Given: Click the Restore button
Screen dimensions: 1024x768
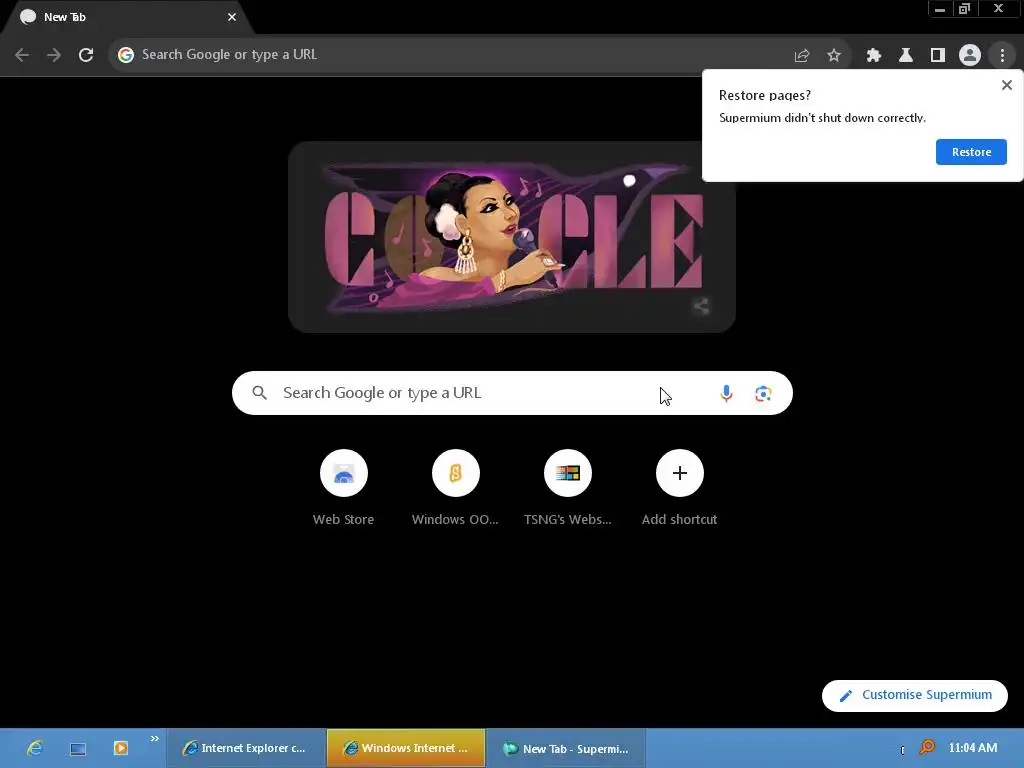Looking at the screenshot, I should click(971, 152).
